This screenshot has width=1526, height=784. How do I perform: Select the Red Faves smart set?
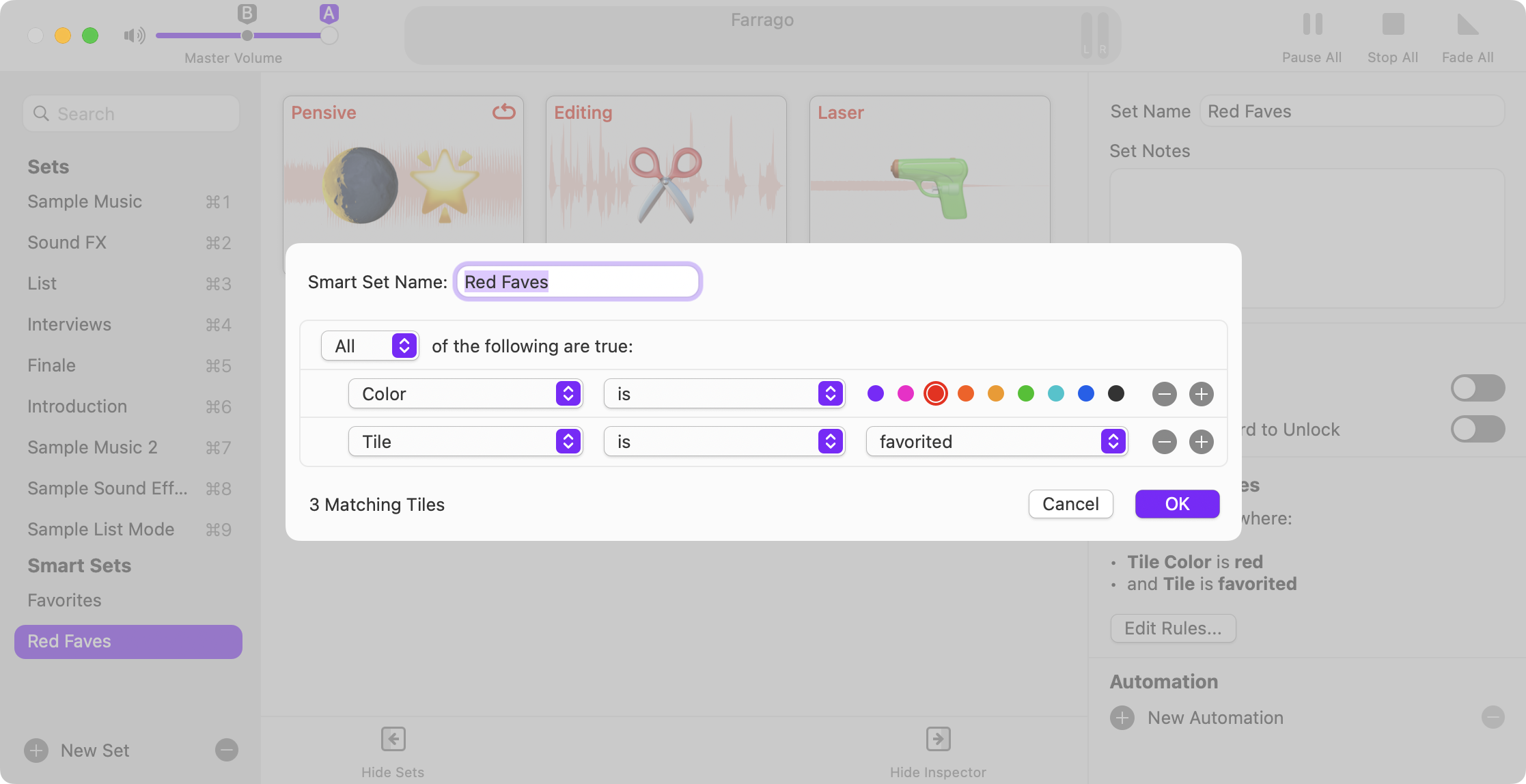128,641
